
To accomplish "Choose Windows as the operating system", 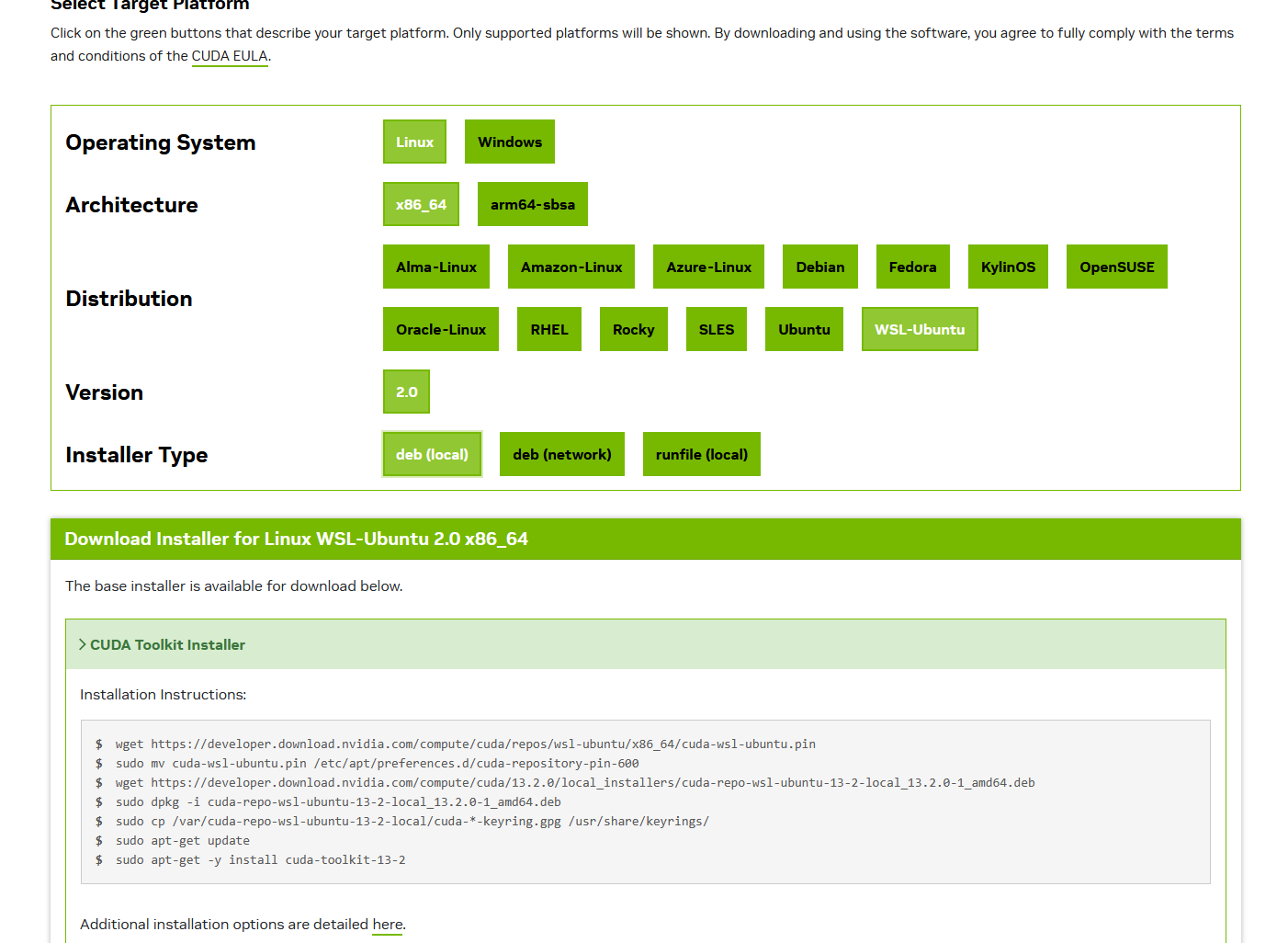I will tap(509, 142).
